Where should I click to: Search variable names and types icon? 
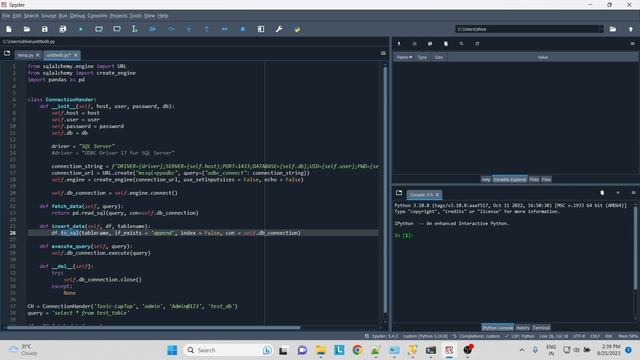tap(461, 44)
